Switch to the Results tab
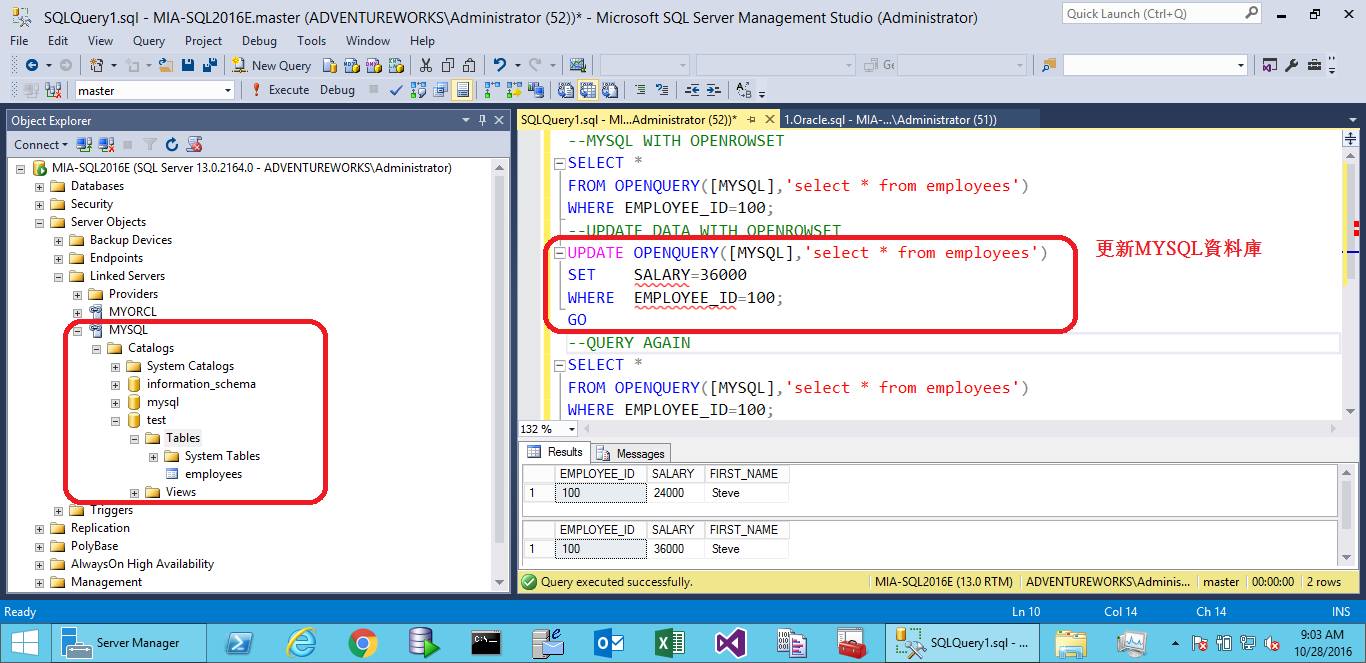 coord(556,452)
